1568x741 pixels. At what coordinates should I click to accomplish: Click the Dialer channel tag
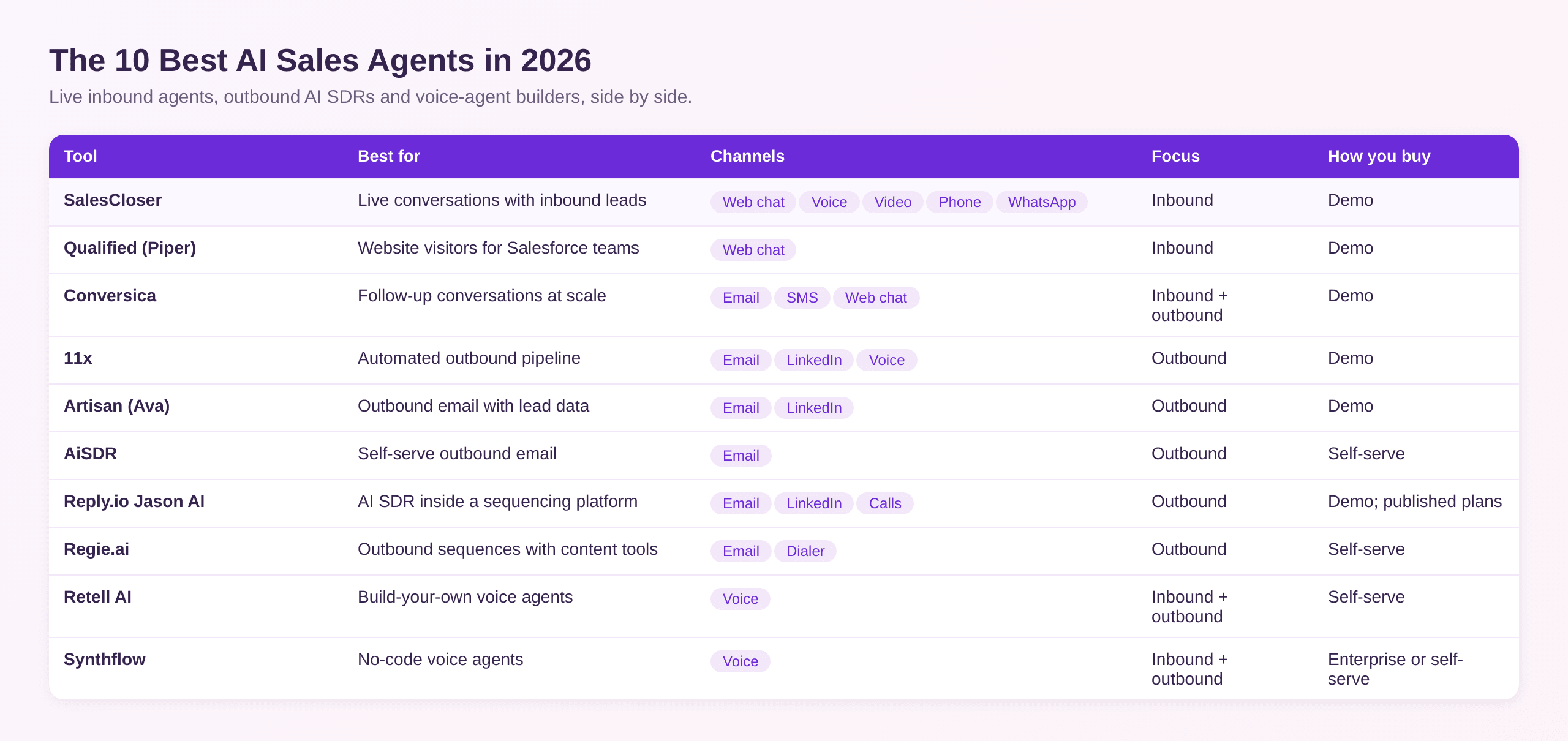[x=805, y=551]
